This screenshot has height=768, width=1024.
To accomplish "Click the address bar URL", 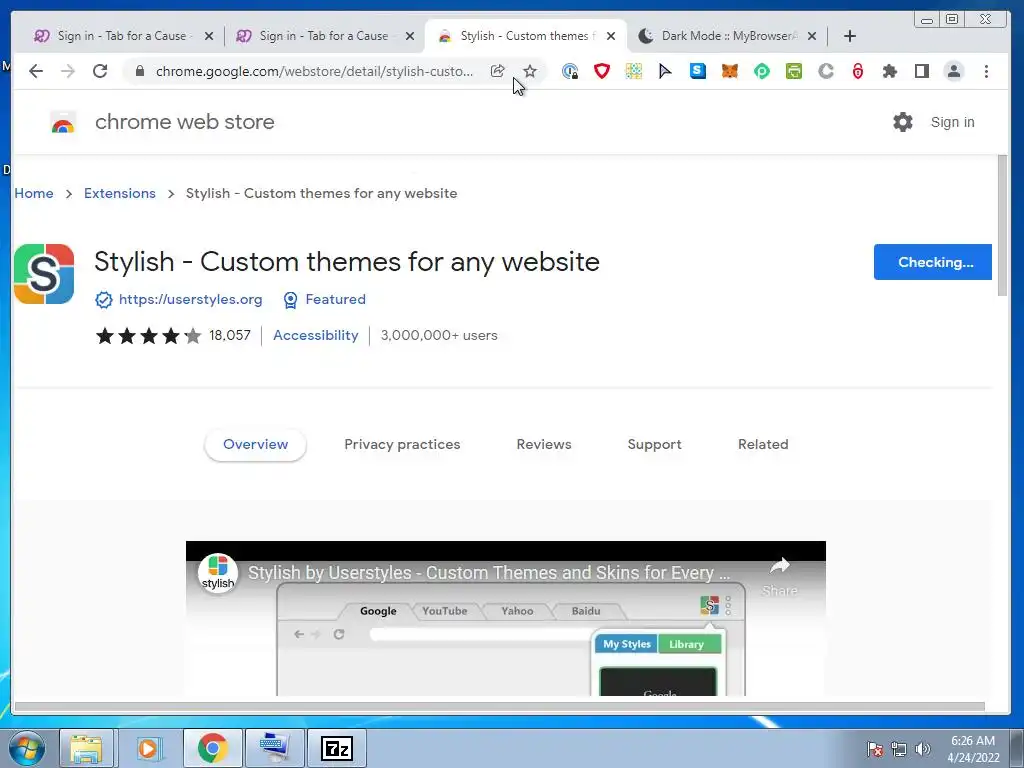I will pyautogui.click(x=314, y=71).
